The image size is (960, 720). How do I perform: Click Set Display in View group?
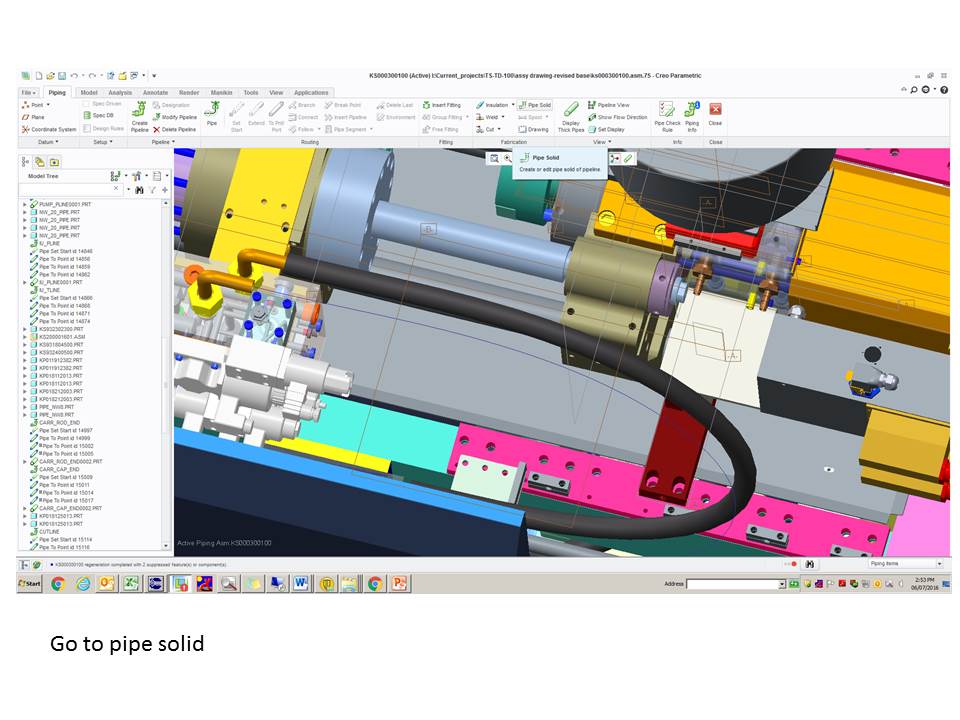[607, 129]
